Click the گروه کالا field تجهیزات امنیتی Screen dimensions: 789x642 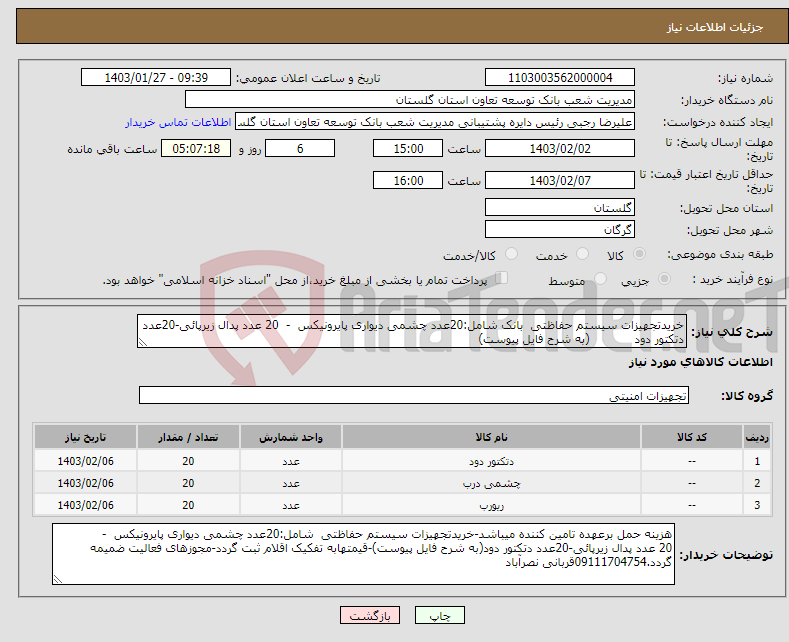click(x=414, y=395)
